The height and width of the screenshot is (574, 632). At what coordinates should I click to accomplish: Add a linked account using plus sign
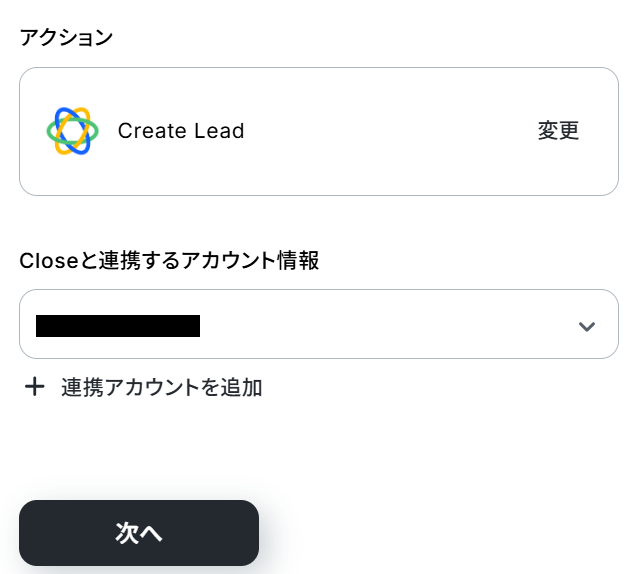(x=35, y=387)
